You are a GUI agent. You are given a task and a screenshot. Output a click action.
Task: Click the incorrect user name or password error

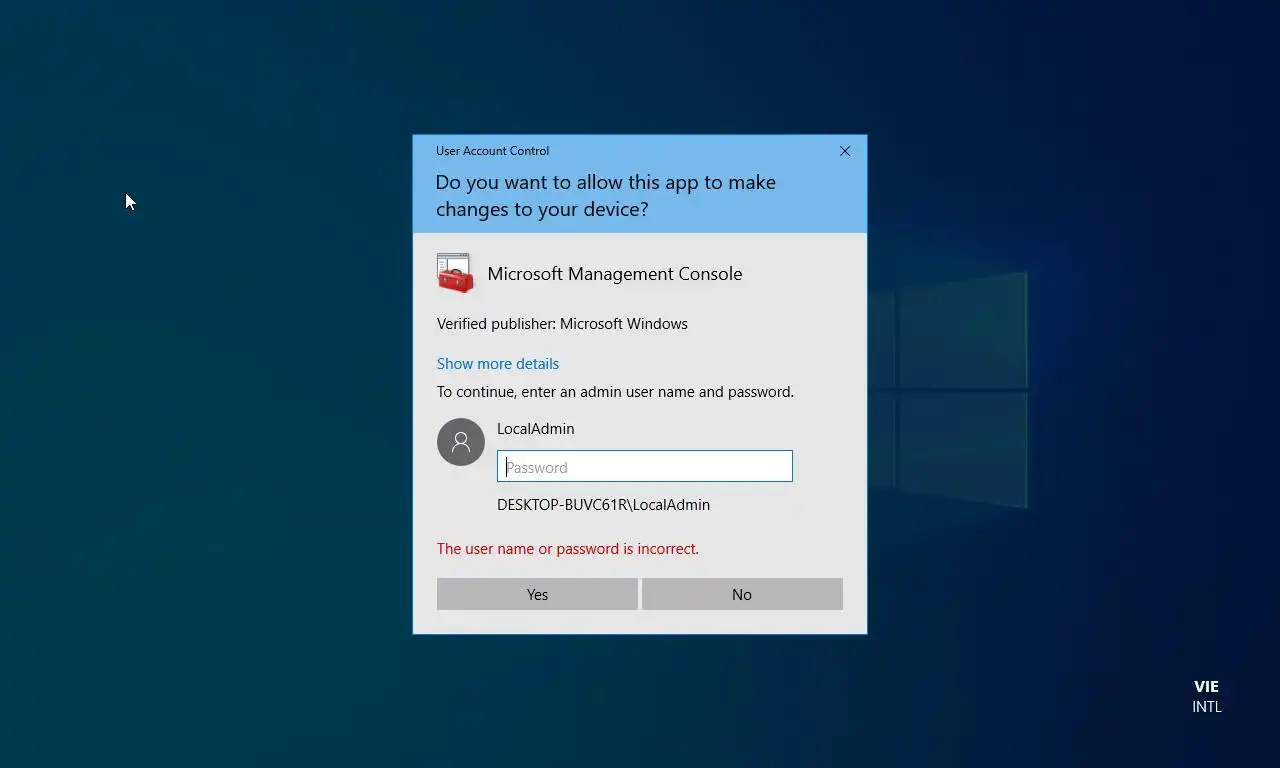click(x=568, y=549)
